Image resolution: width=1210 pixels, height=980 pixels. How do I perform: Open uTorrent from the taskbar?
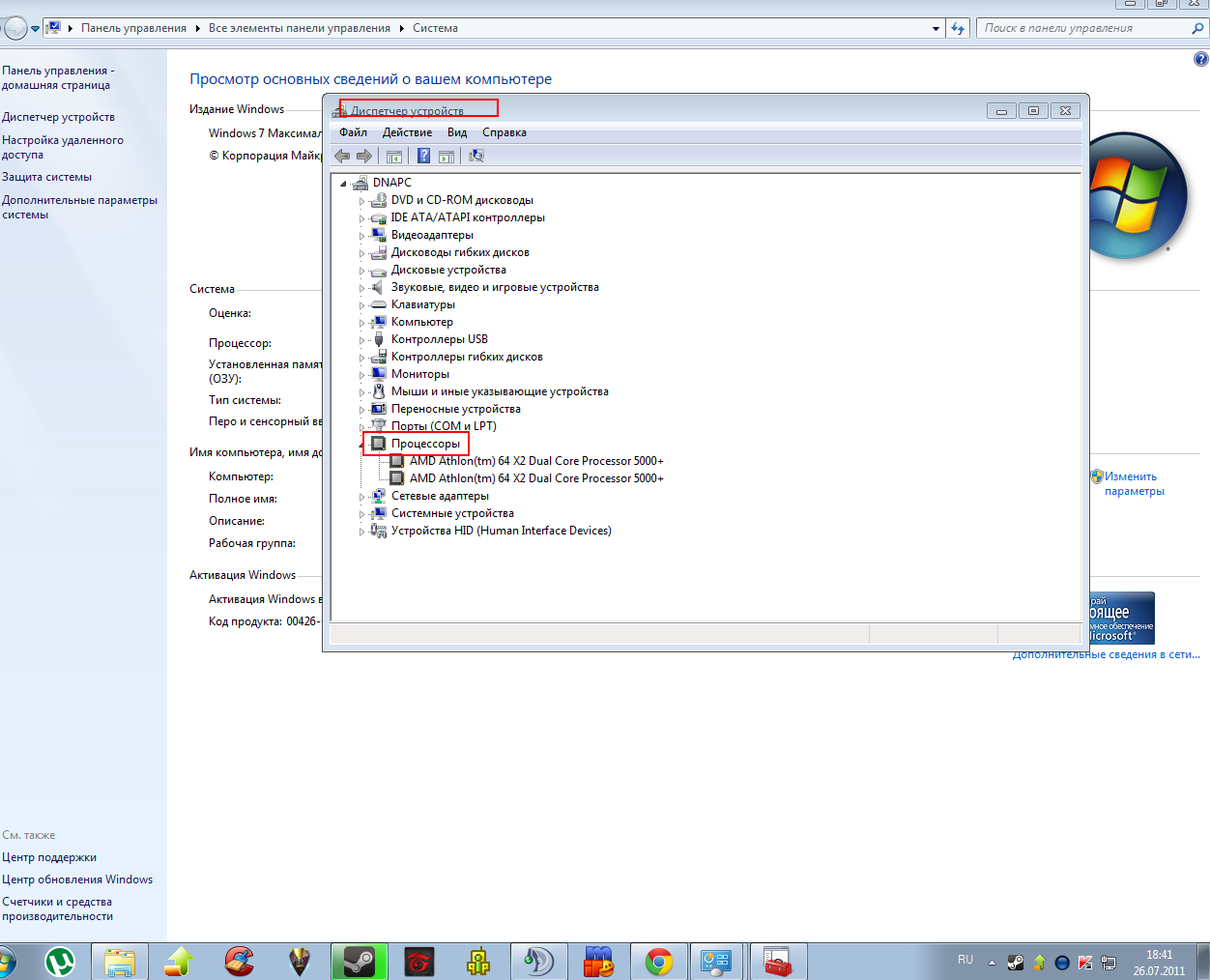pyautogui.click(x=60, y=962)
